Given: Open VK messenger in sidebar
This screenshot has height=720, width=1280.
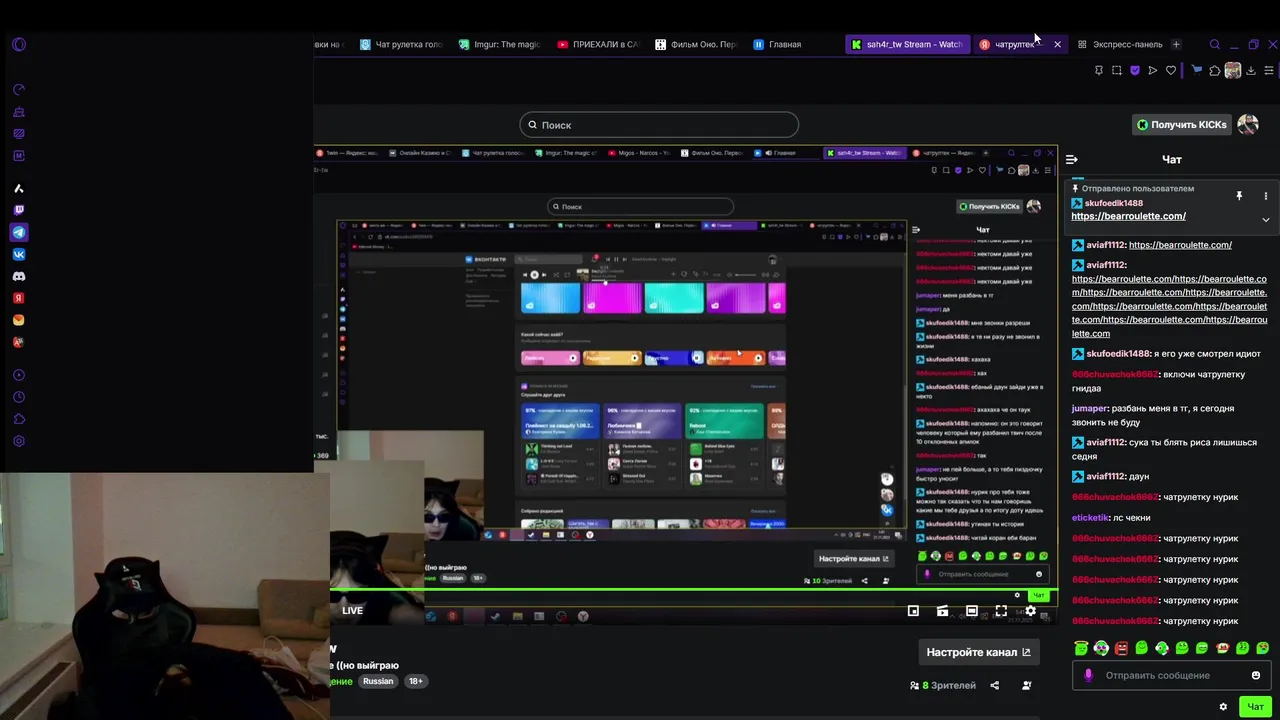Looking at the screenshot, I should point(19,254).
